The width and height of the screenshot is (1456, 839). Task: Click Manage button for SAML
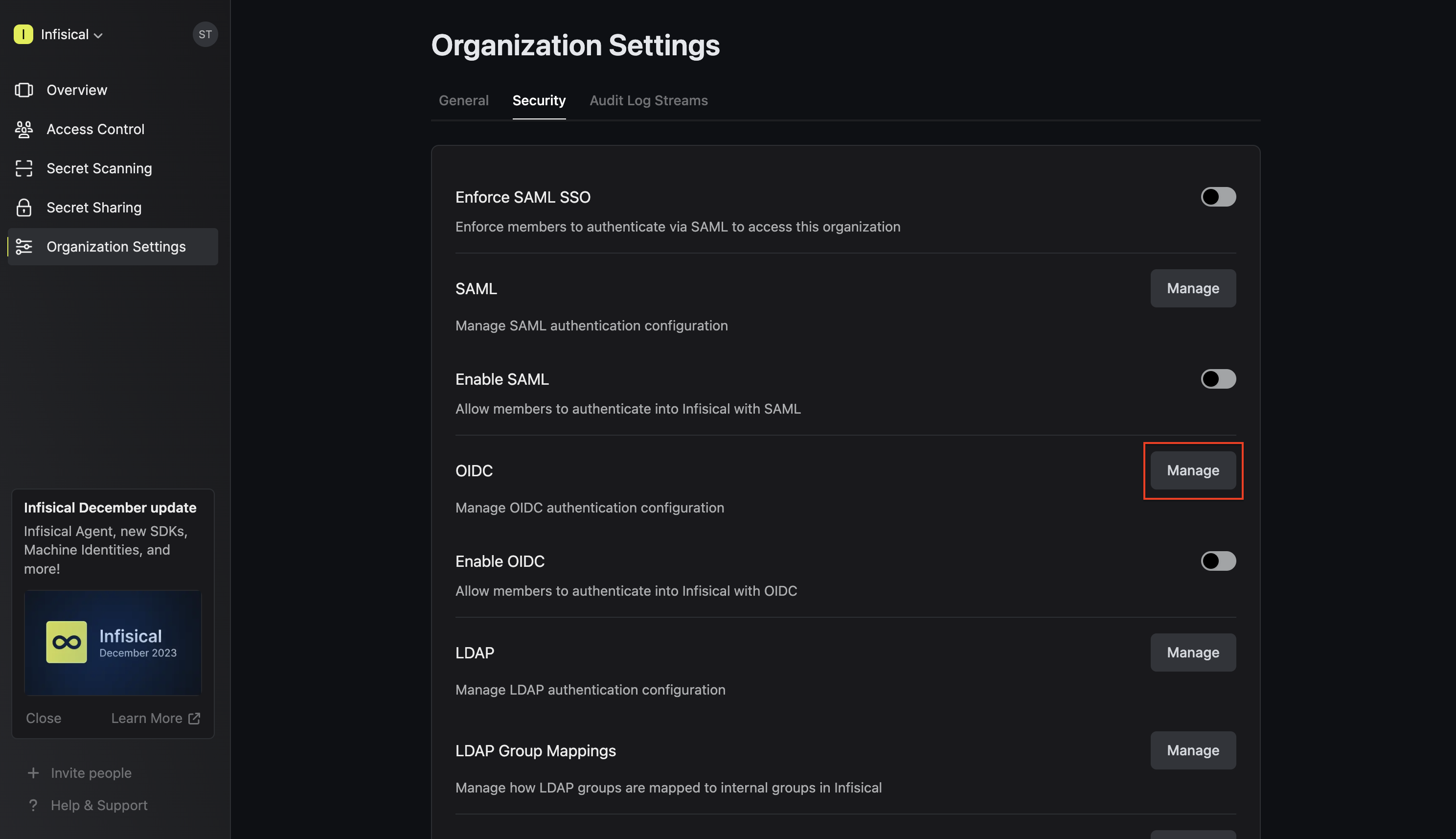click(1193, 288)
